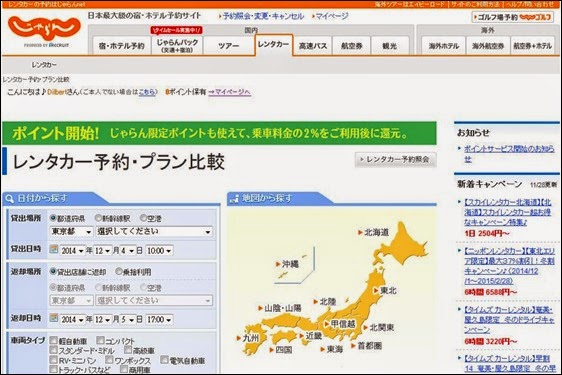Screen dimensions: 562x375
Task: Click こちら link beside greeting
Action: coord(147,92)
